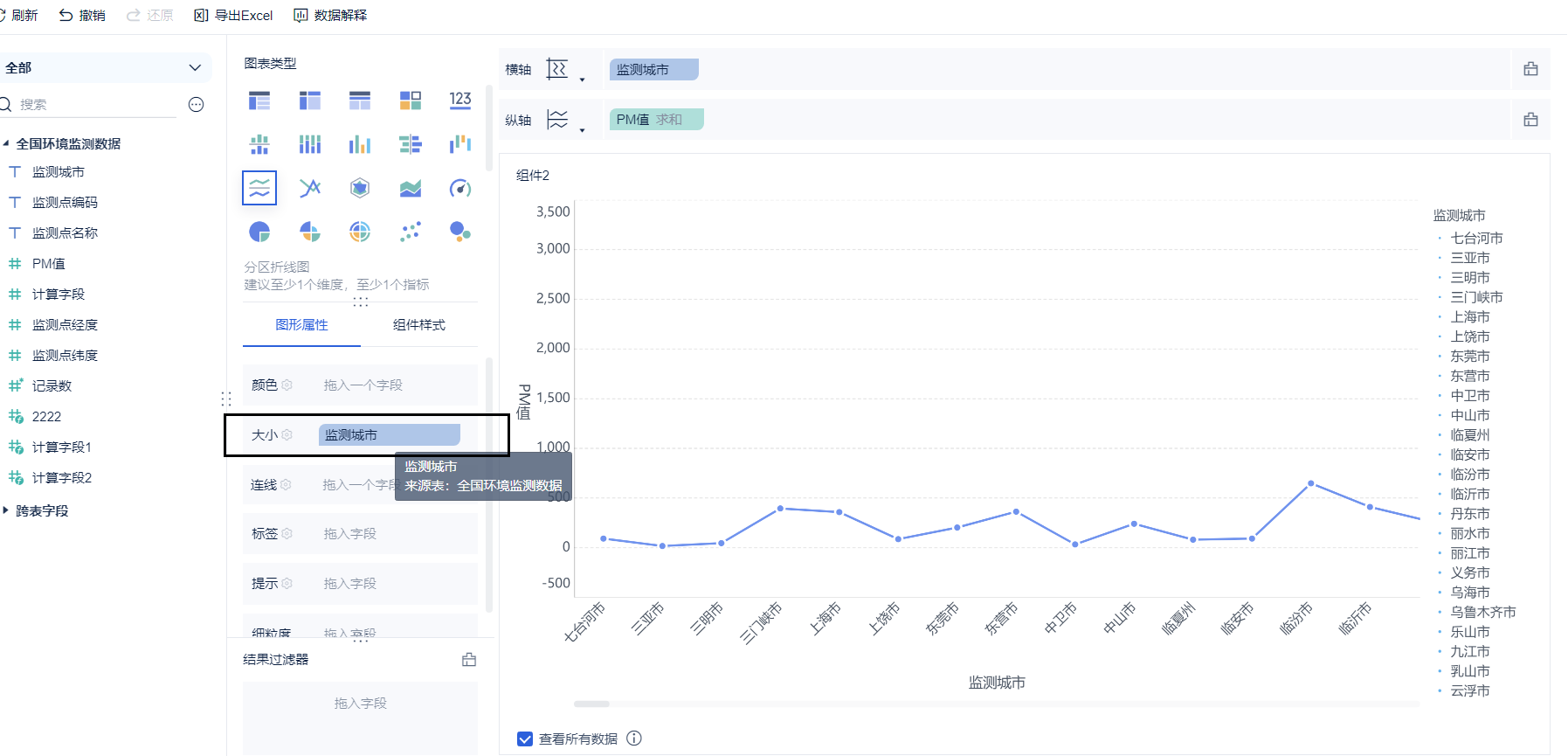Viewport: 1568px width, 756px height.
Task: Select the multi-series line chart type
Action: (310, 188)
